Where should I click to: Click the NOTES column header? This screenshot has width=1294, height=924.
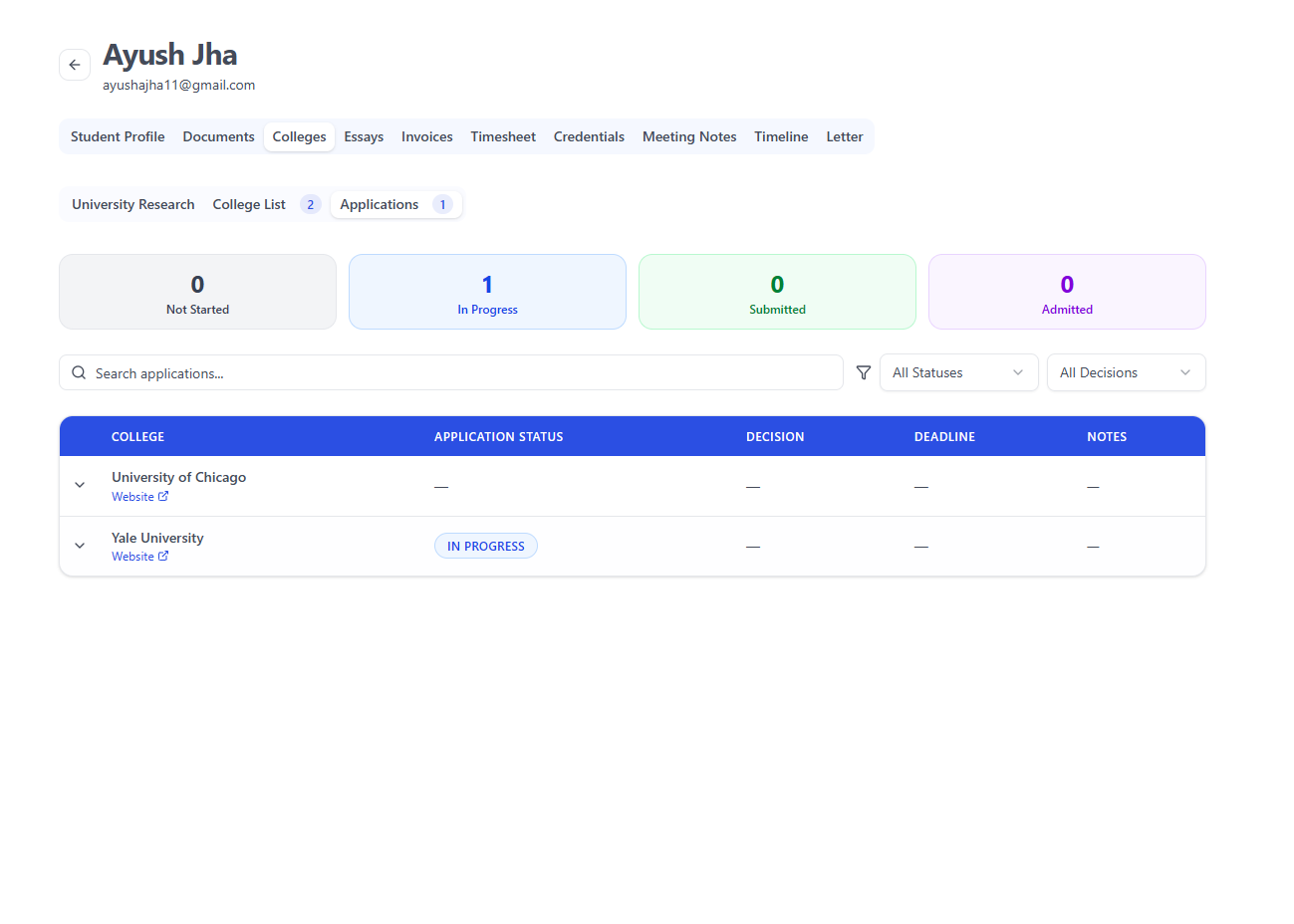pos(1107,436)
